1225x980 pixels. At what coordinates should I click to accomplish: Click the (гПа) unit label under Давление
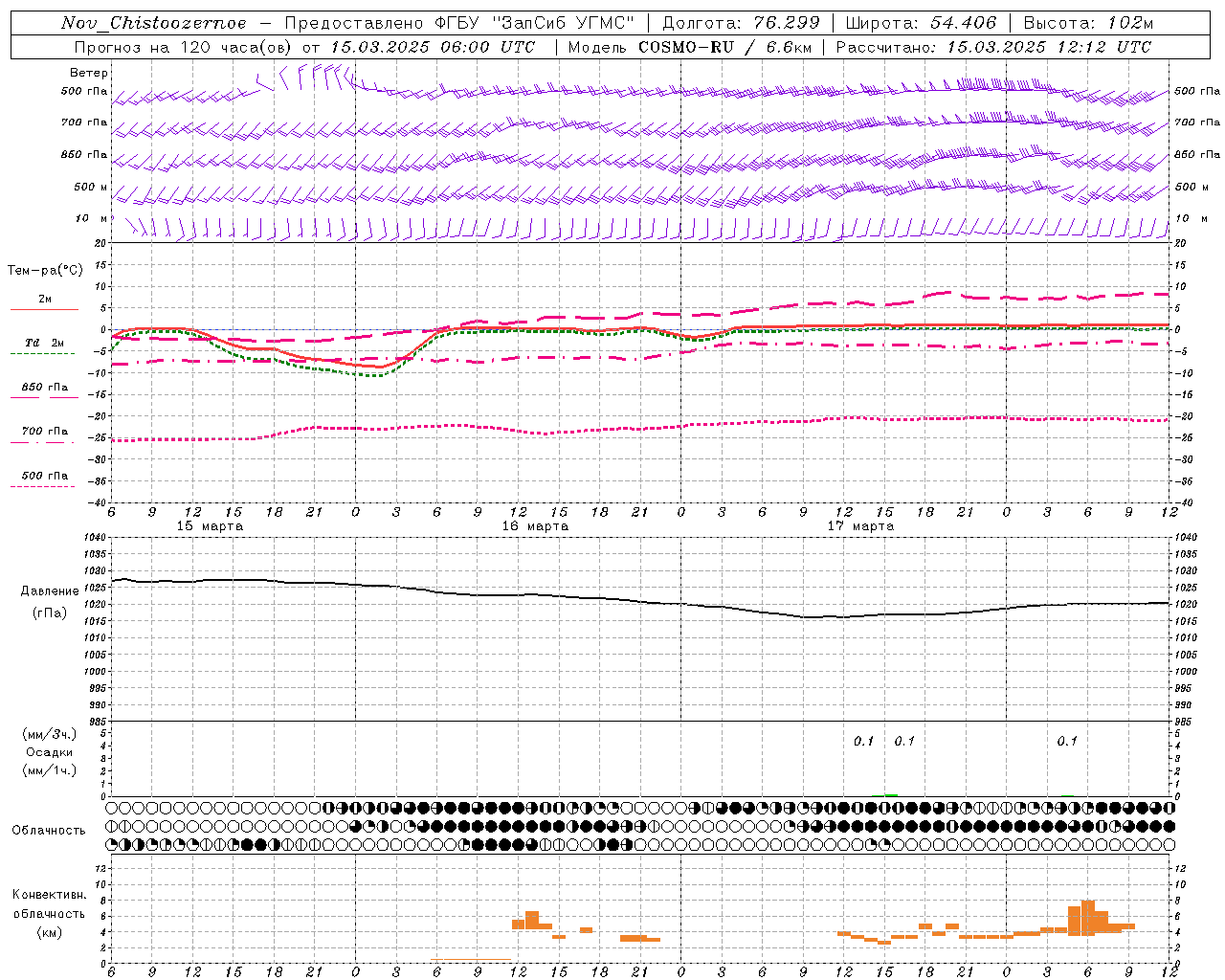tap(50, 613)
